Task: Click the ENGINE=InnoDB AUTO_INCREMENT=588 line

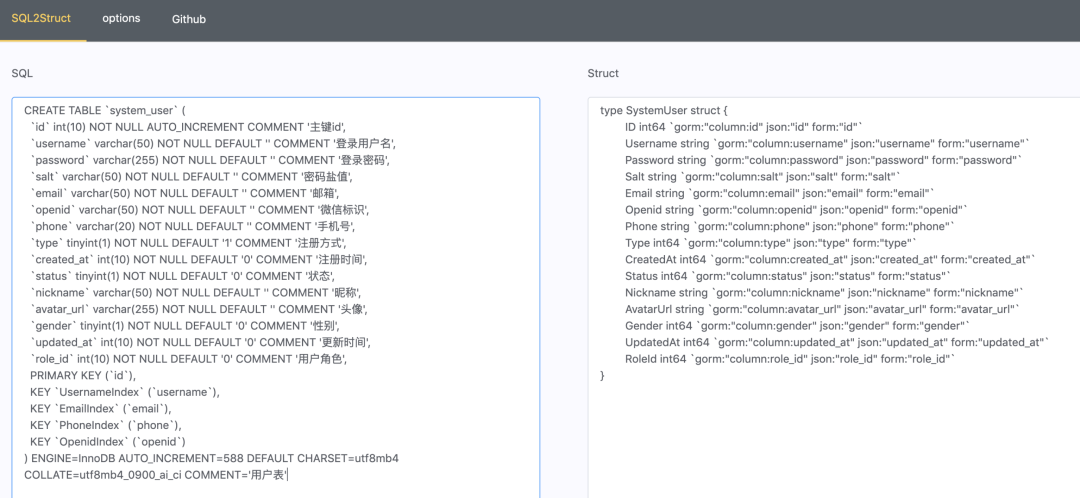Action: point(212,458)
